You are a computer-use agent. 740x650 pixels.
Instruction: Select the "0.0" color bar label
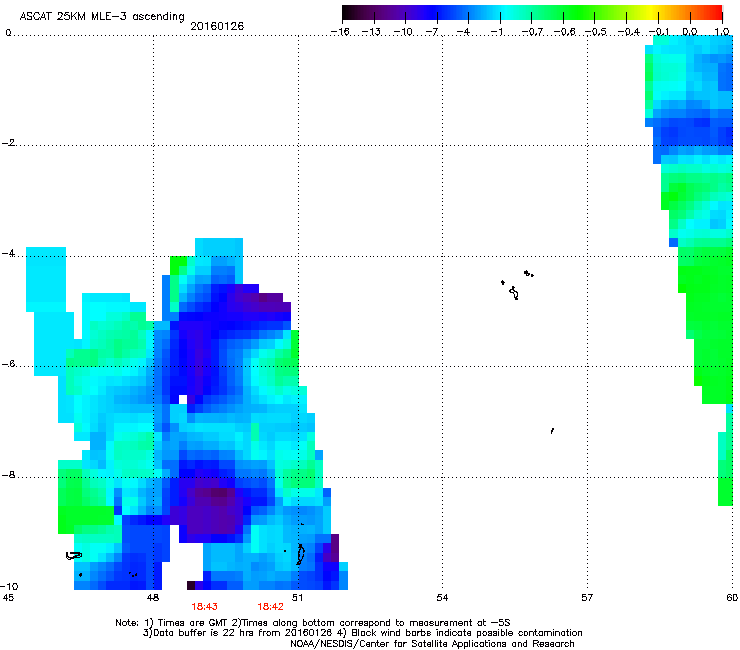pyautogui.click(x=690, y=32)
